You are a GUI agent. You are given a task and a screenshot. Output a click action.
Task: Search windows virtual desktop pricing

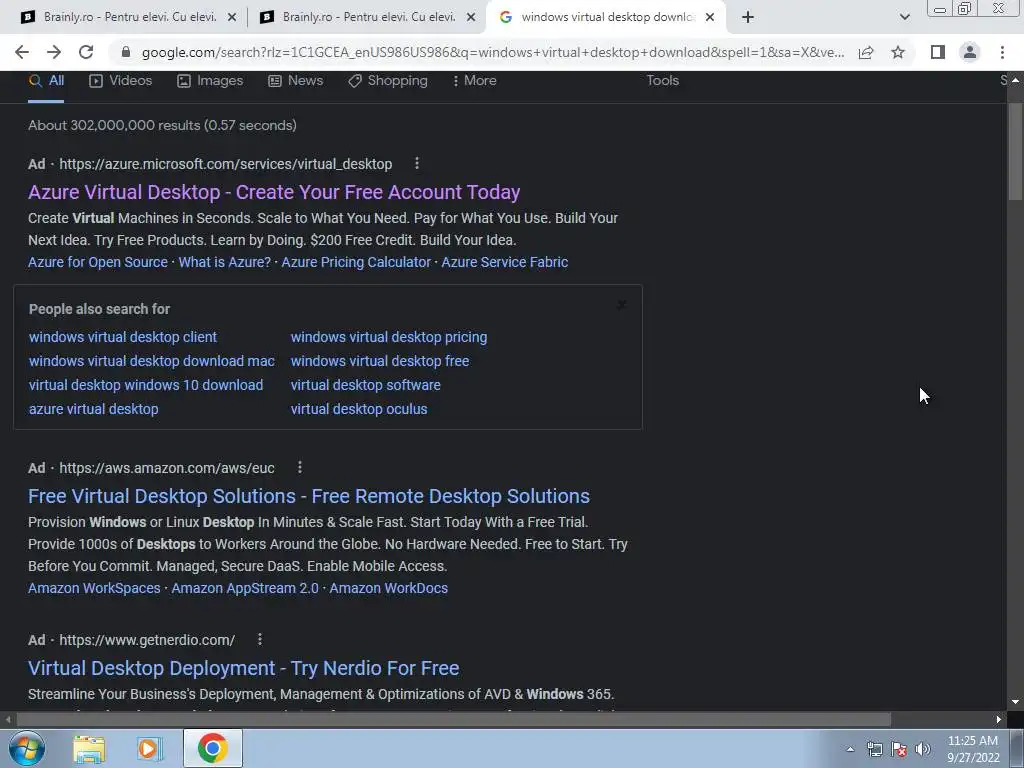coord(389,337)
